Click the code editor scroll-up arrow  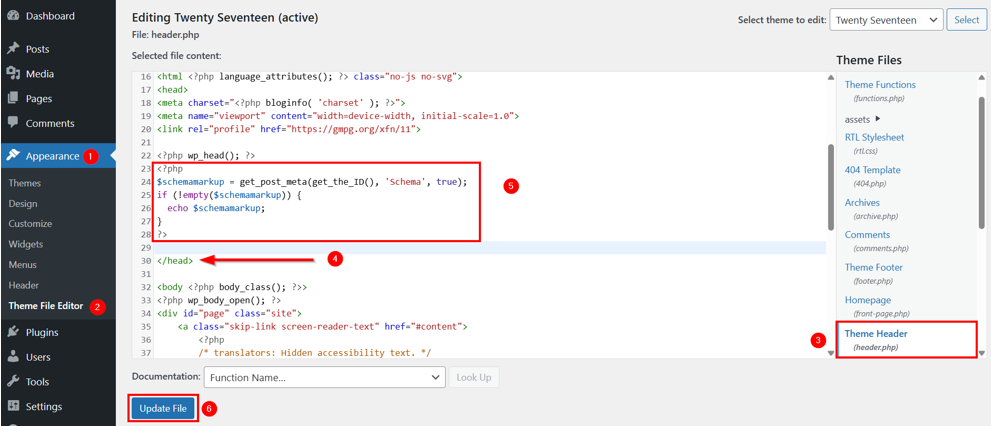click(x=830, y=76)
